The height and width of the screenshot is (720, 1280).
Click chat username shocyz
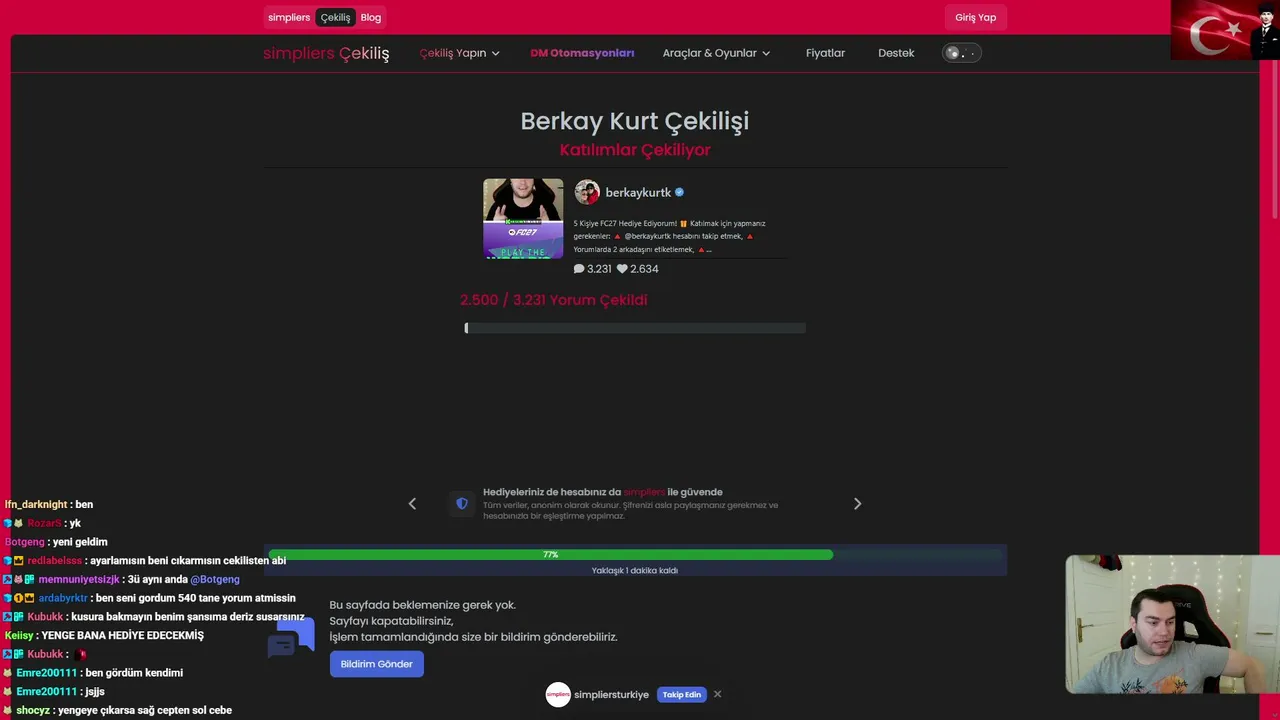click(33, 711)
